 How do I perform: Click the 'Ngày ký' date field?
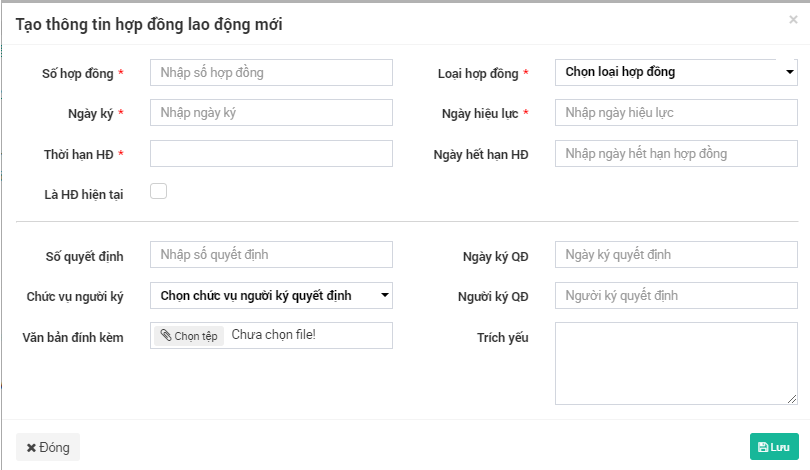271,113
